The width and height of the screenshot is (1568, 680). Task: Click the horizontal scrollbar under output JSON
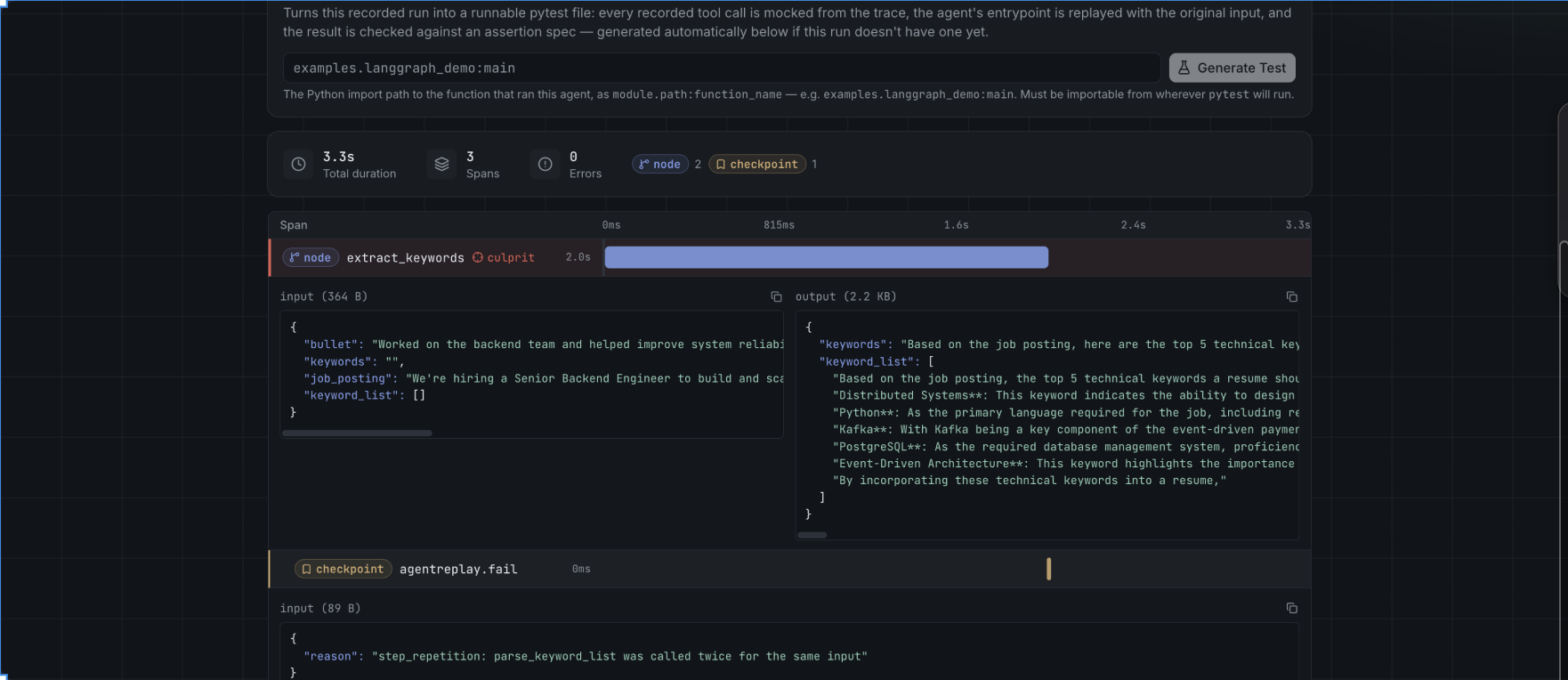[812, 535]
